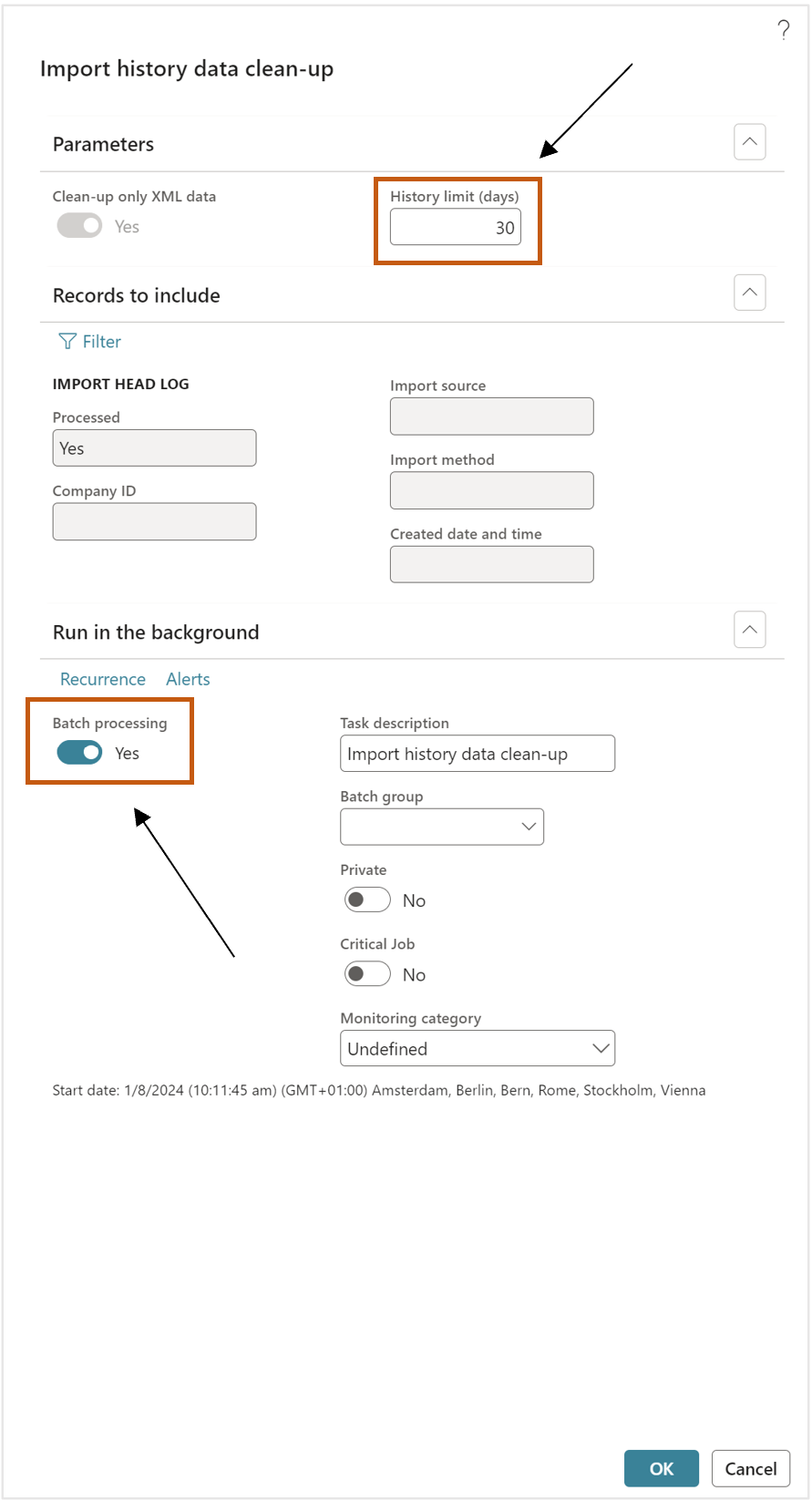Click the Task description input field
The width and height of the screenshot is (812, 1501).
[478, 754]
